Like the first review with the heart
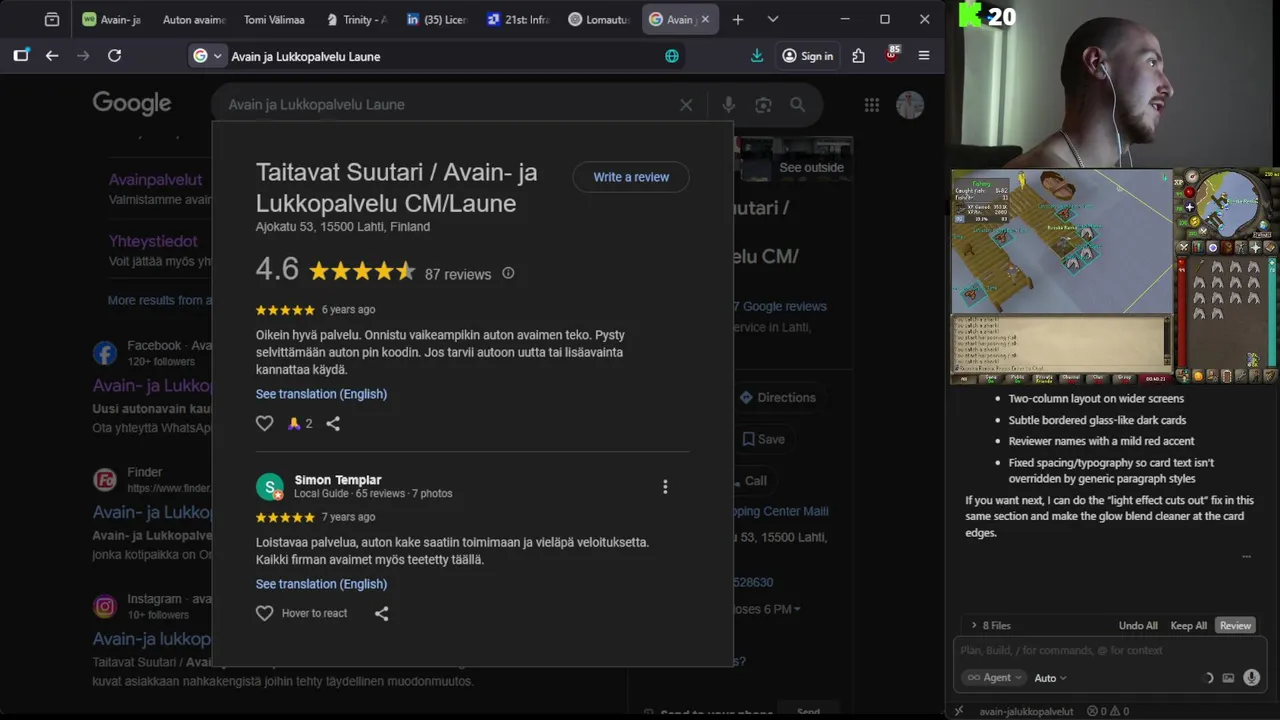1280x720 pixels. (264, 423)
